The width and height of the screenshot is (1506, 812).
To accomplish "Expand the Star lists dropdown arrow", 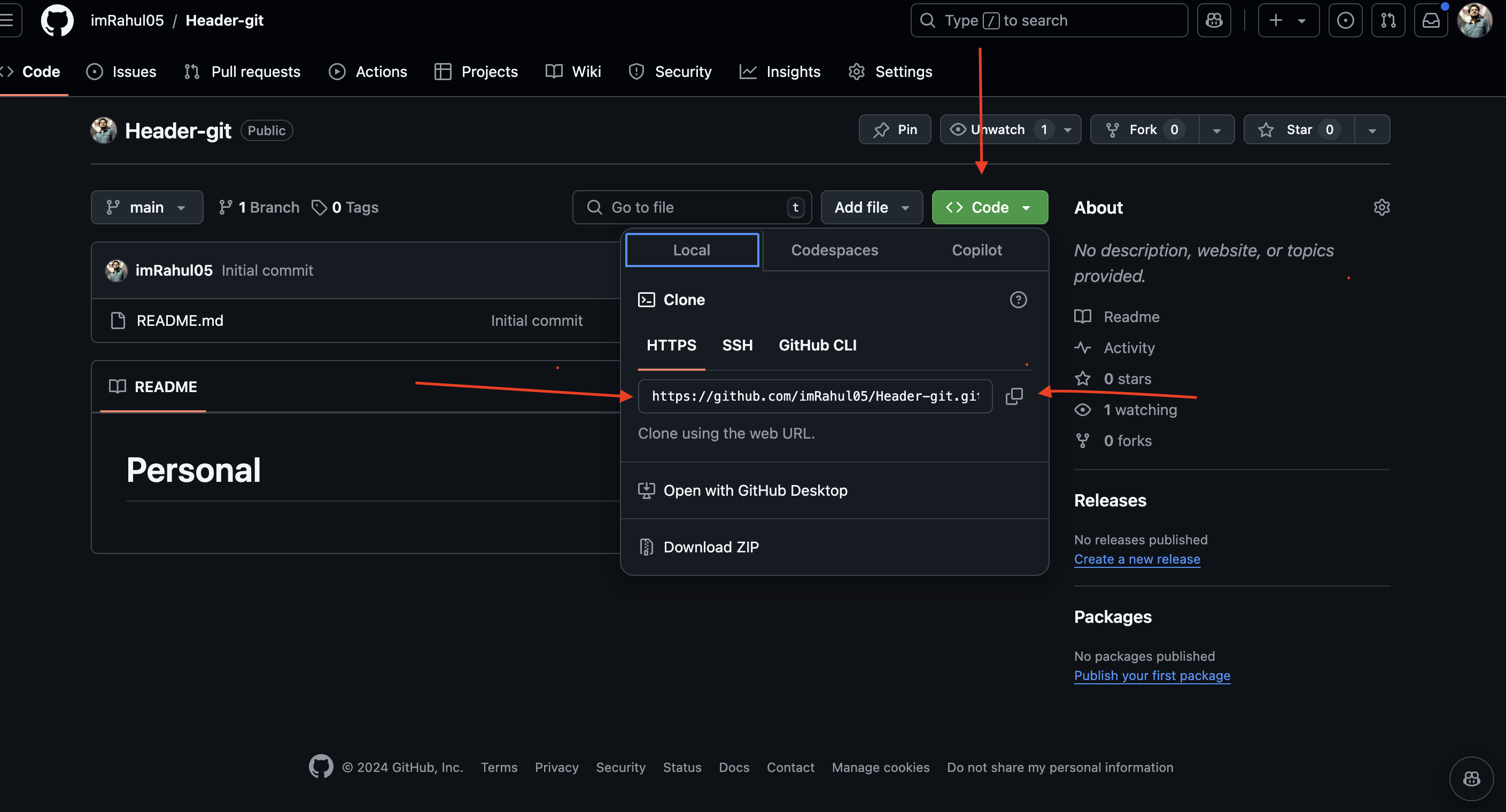I will (1372, 129).
